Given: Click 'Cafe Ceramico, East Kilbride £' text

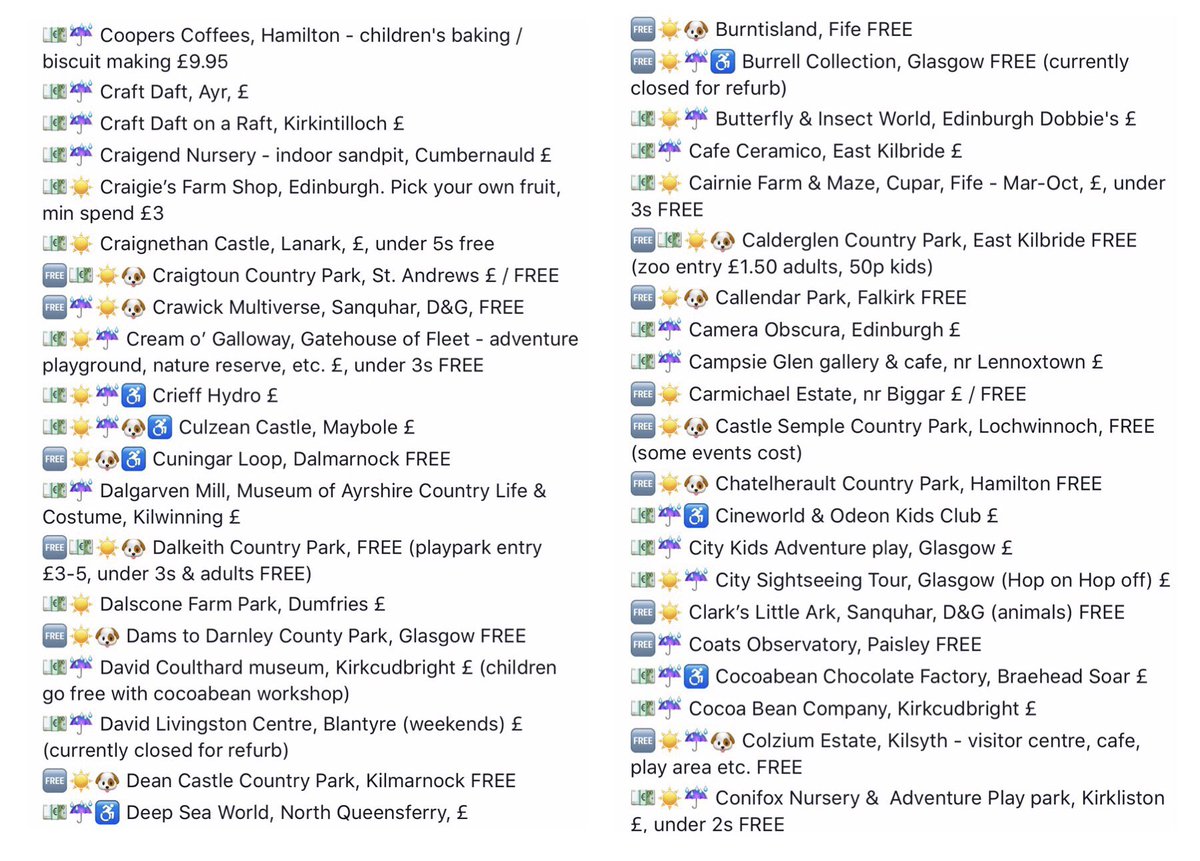Looking at the screenshot, I should tap(825, 151).
